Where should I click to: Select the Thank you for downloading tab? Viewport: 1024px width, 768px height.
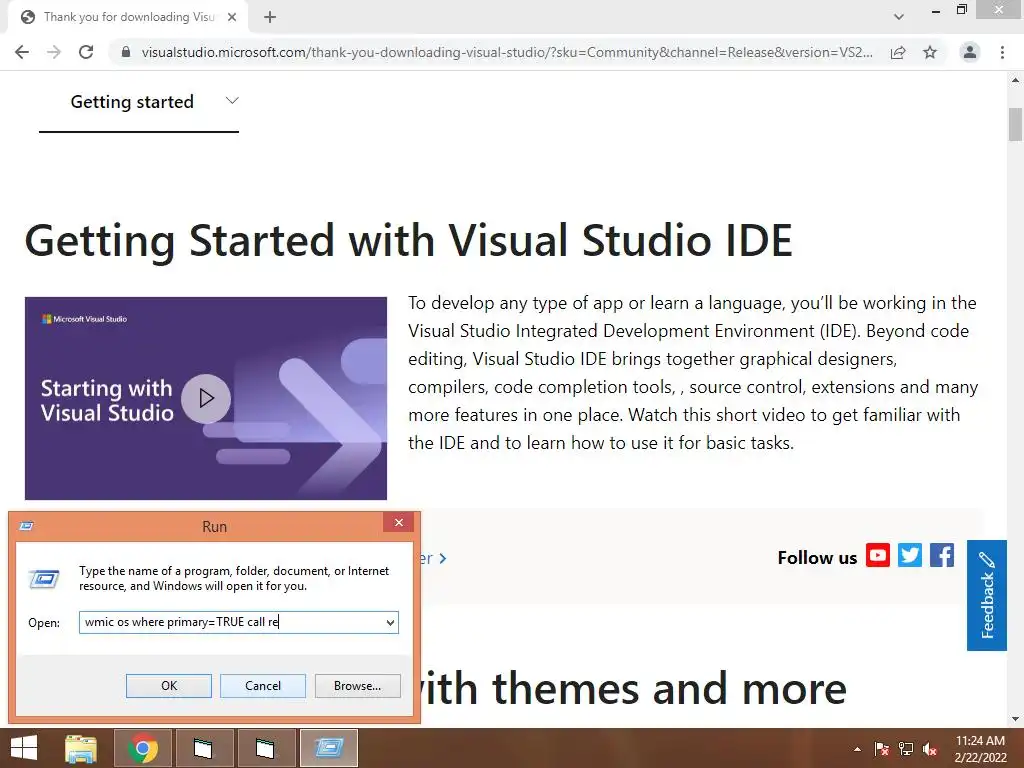(x=128, y=17)
